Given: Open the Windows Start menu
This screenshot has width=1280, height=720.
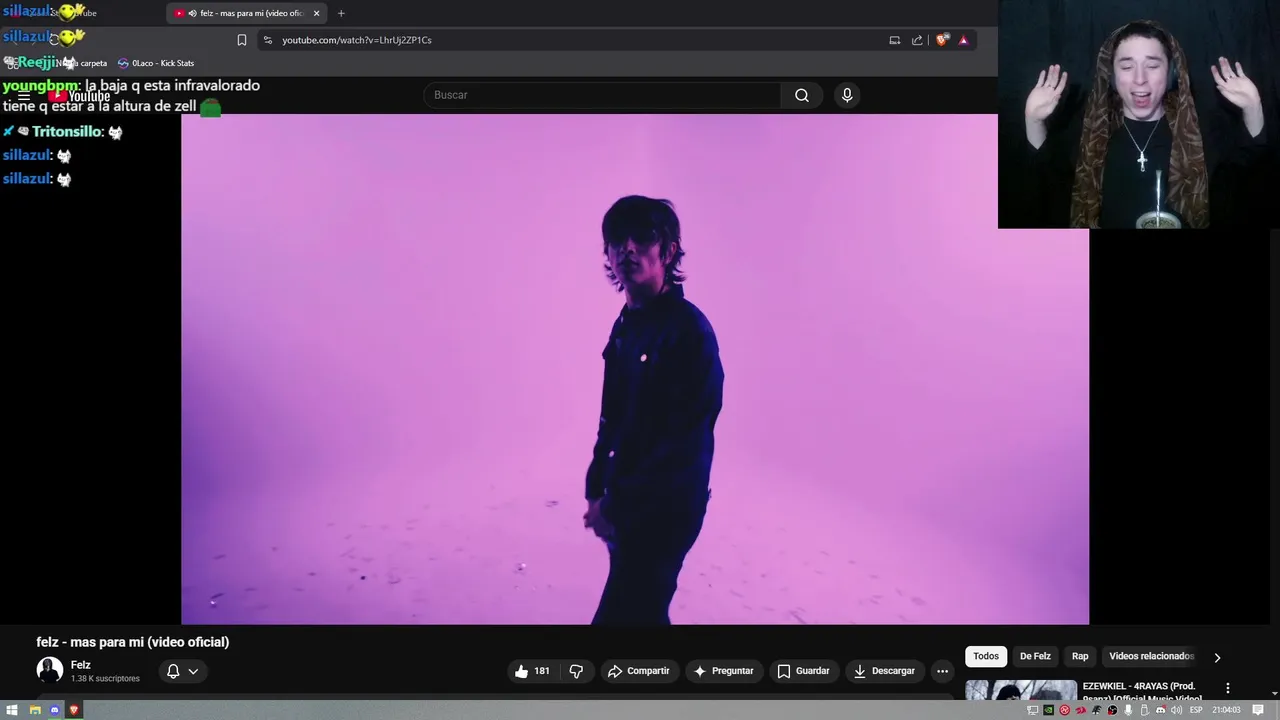Looking at the screenshot, I should tap(12, 710).
